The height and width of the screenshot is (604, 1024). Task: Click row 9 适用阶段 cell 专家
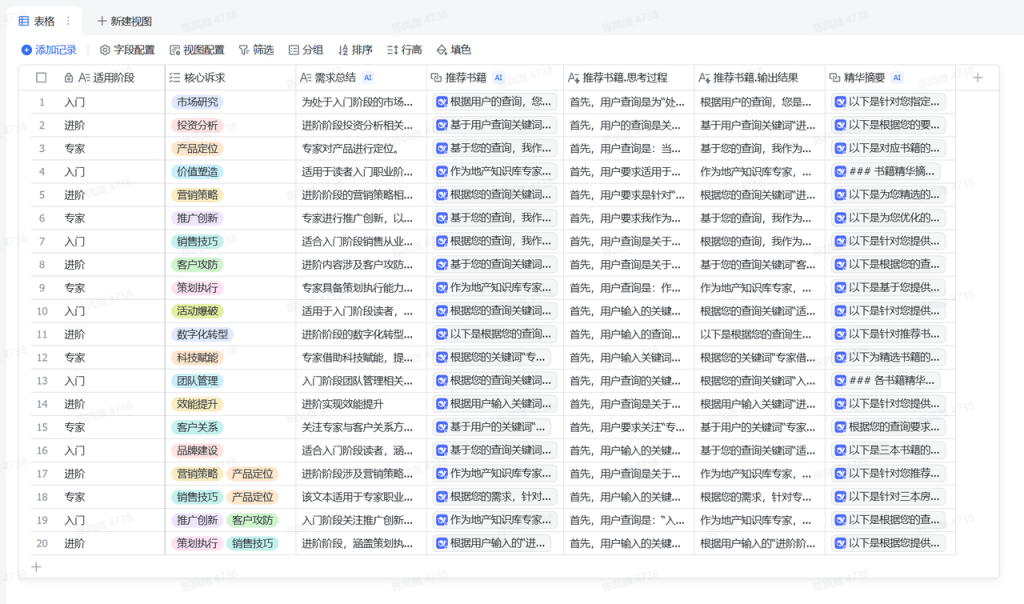coord(74,288)
